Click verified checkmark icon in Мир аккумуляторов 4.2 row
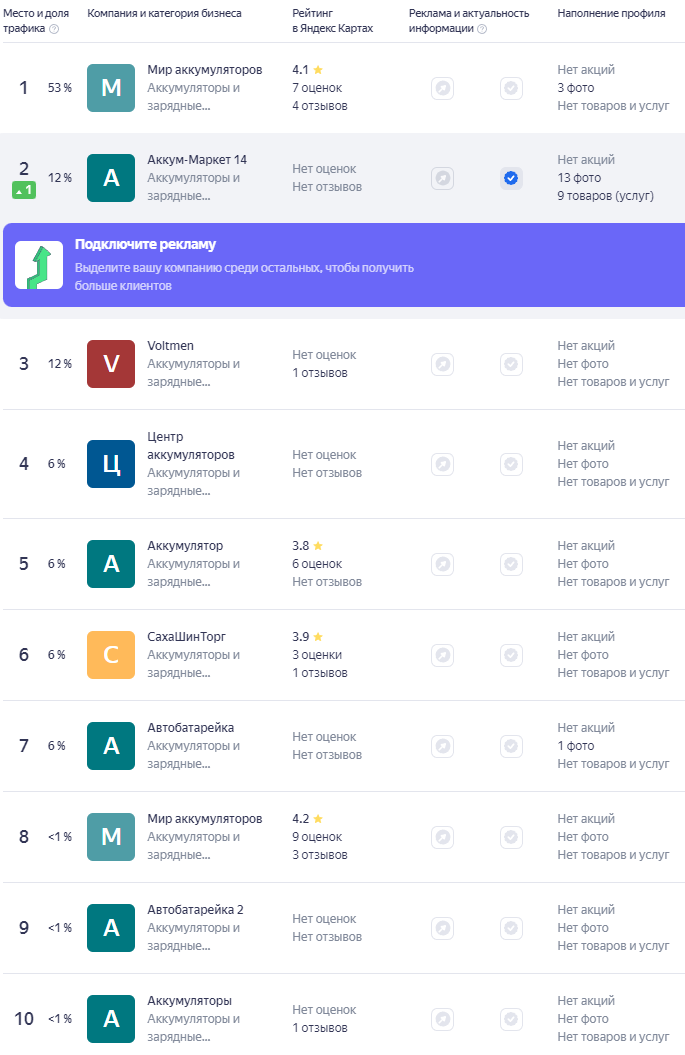Image resolution: width=685 pixels, height=1055 pixels. click(511, 837)
